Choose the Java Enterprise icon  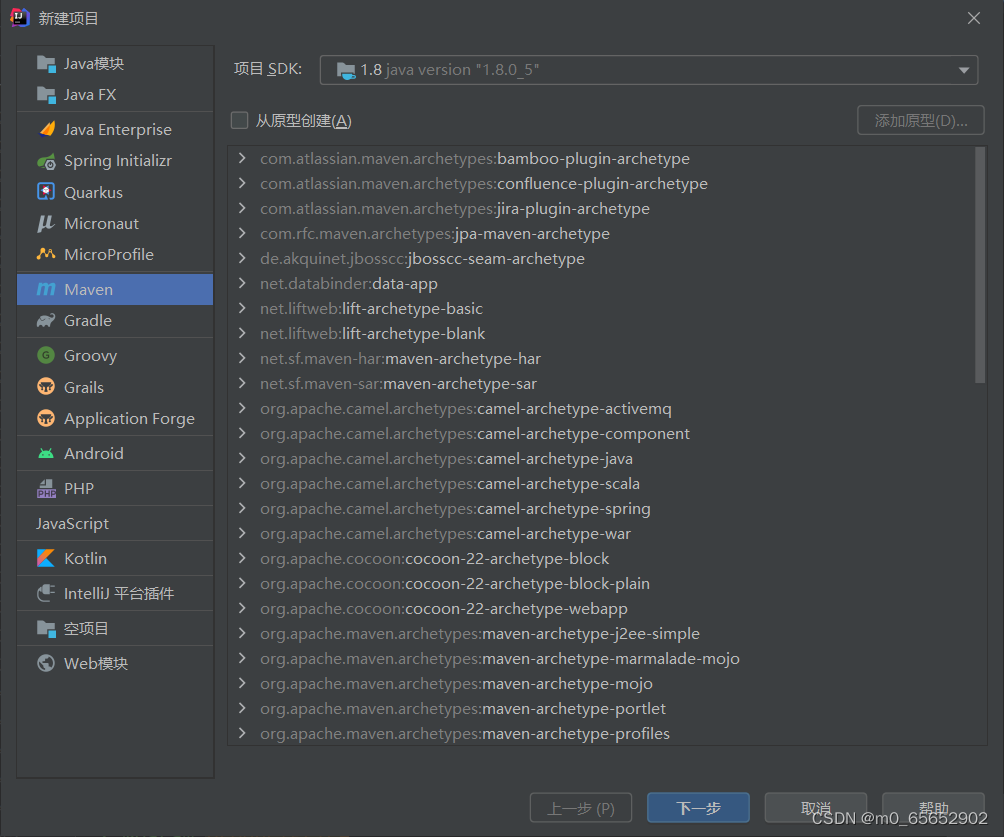click(x=46, y=129)
